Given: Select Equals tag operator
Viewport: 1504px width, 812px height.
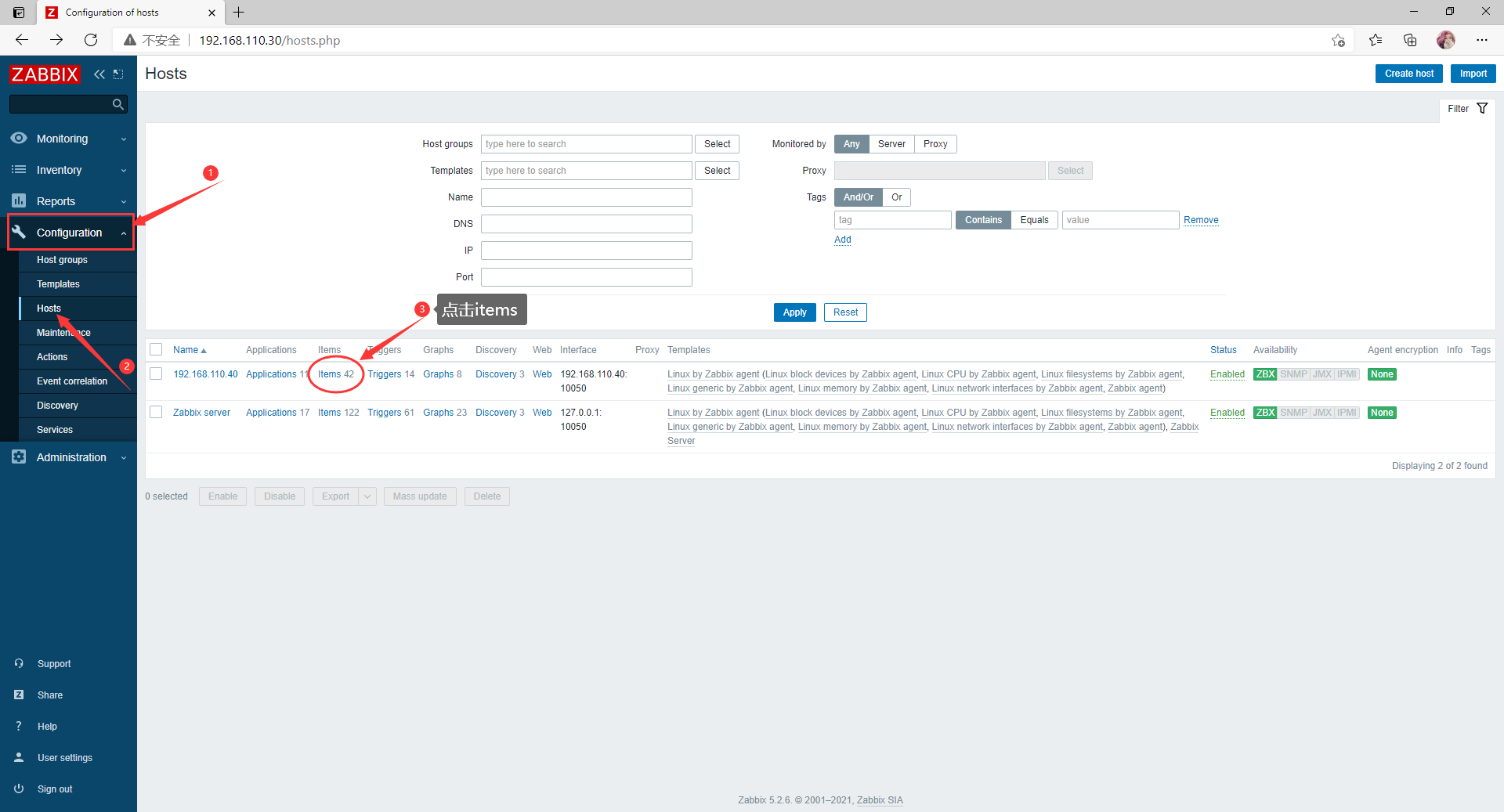Looking at the screenshot, I should (x=1034, y=220).
